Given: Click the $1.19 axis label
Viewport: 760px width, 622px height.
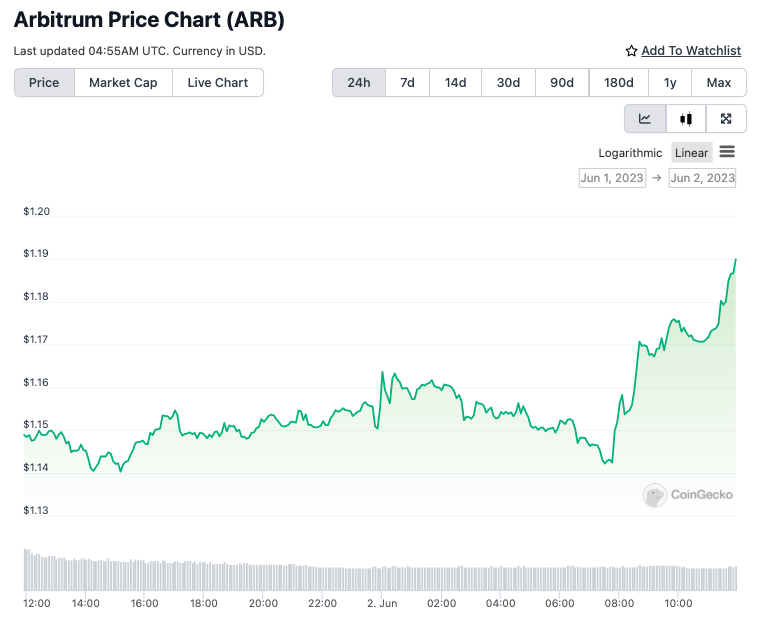Looking at the screenshot, I should [x=36, y=254].
